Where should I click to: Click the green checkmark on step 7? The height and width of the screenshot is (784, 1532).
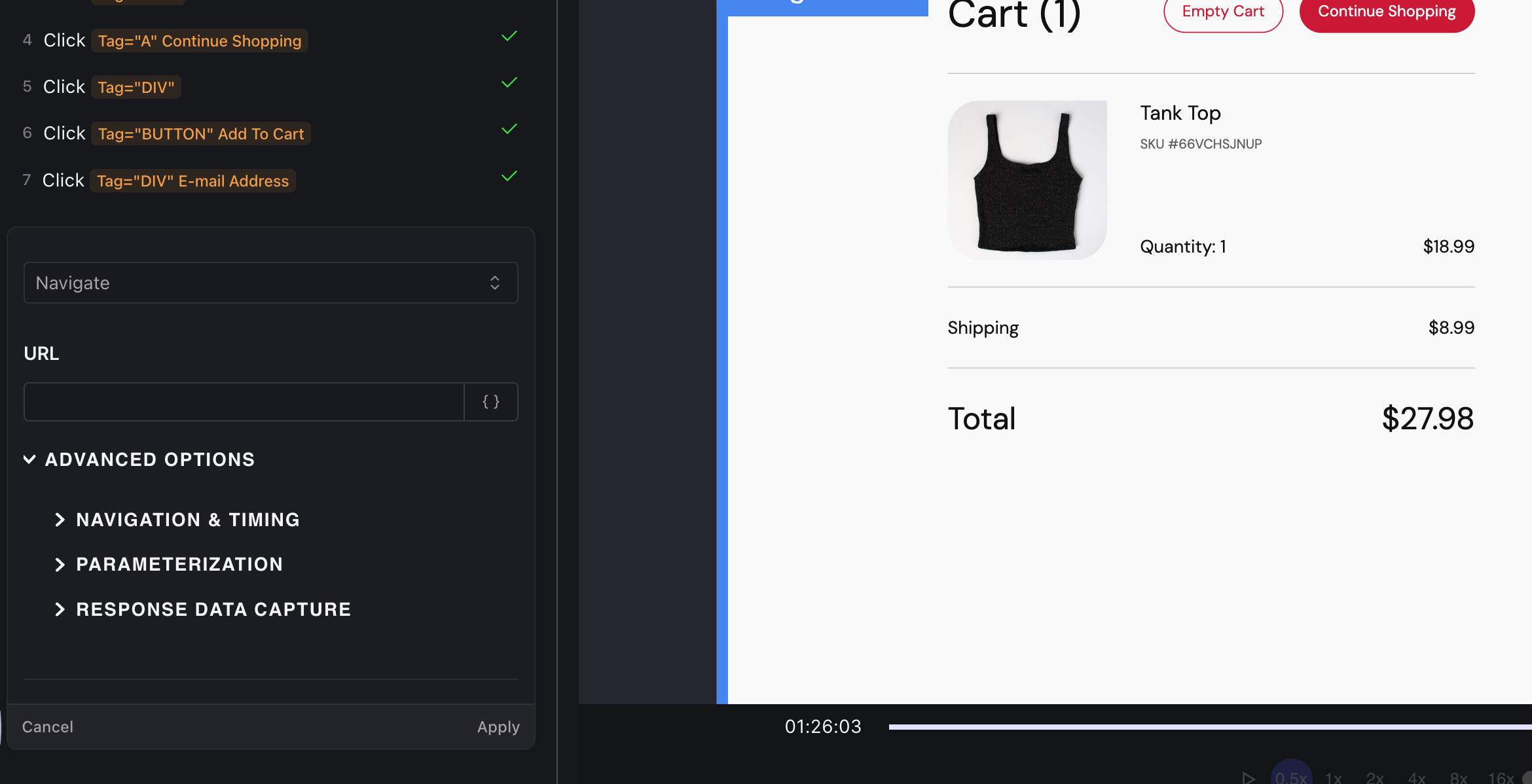tap(509, 177)
